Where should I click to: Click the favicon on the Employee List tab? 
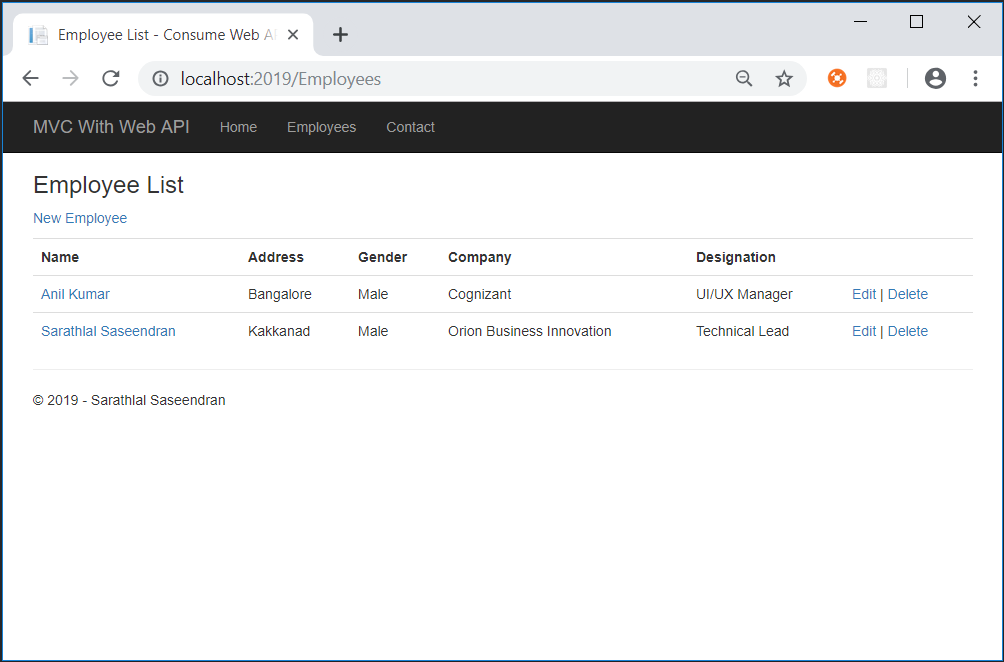tap(38, 34)
